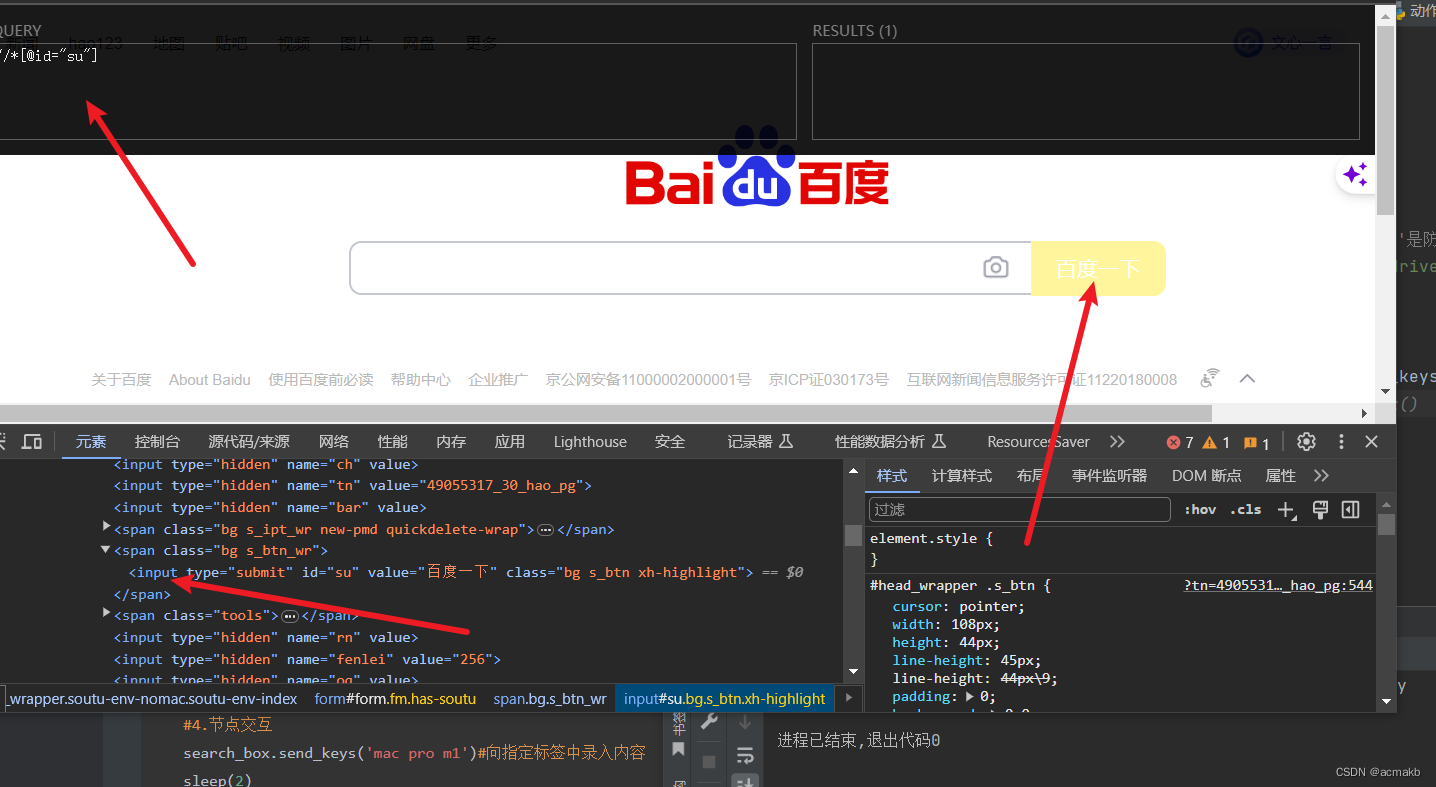Show more DevTools main tabs chevron

point(1117,442)
